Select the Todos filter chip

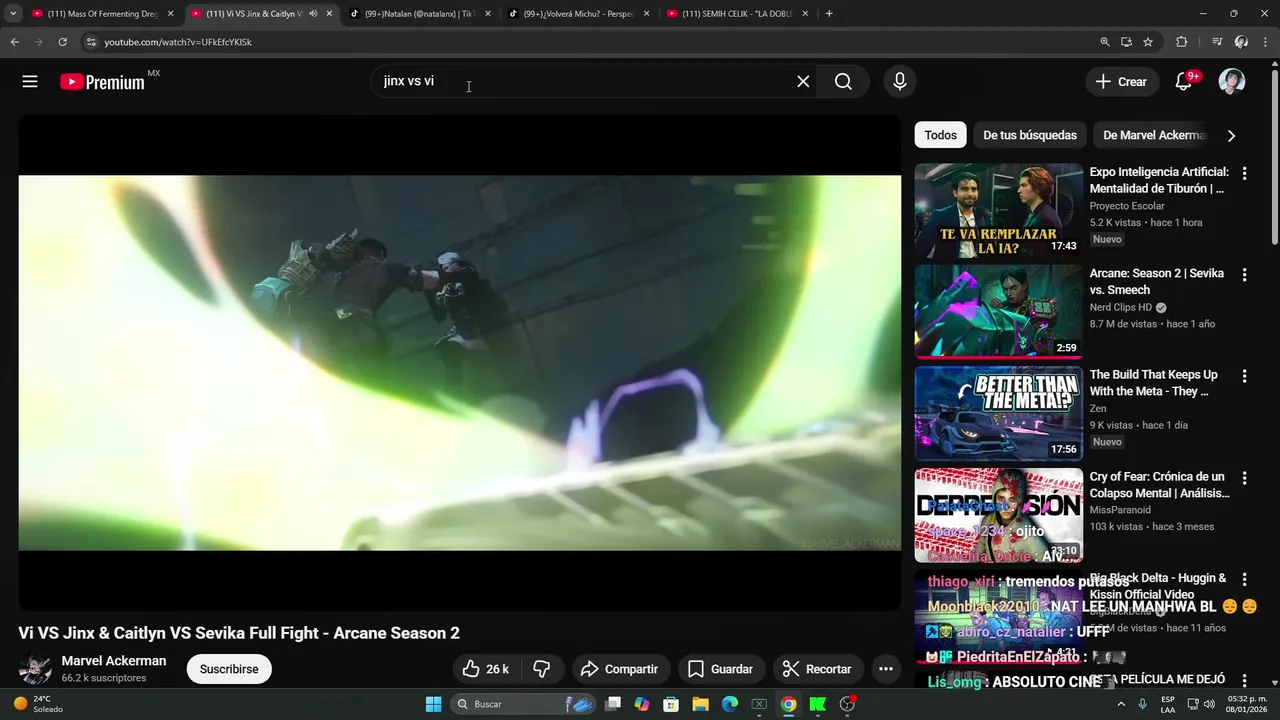[940, 135]
